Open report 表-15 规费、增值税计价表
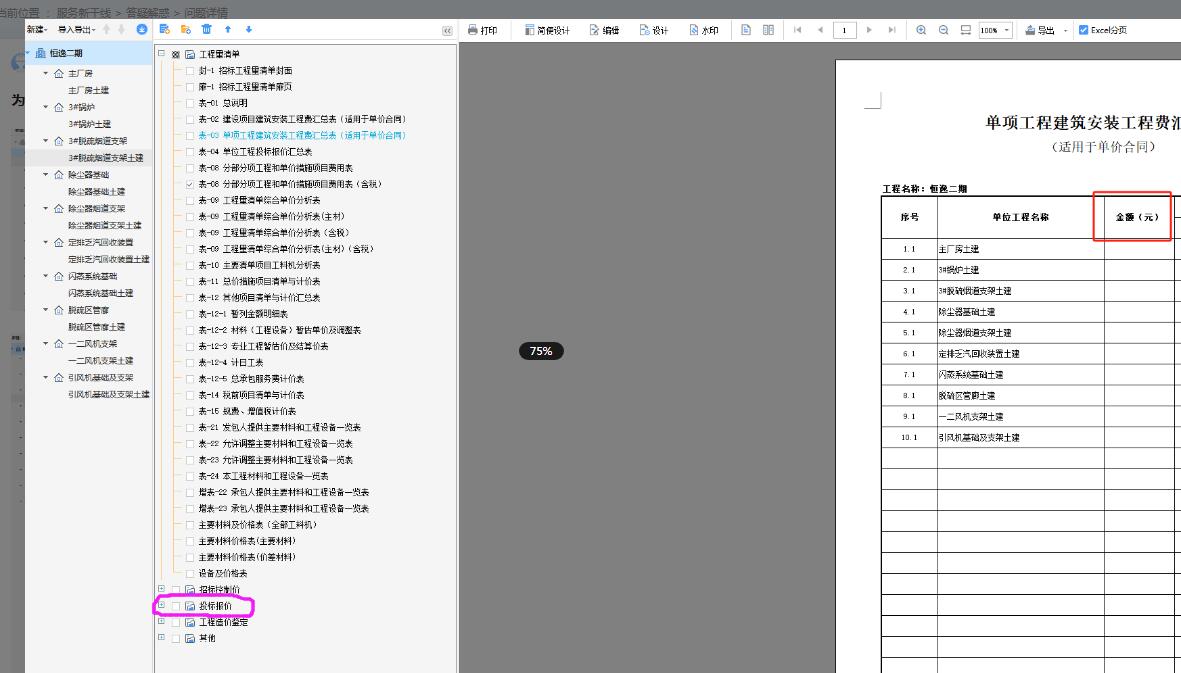 tap(247, 411)
